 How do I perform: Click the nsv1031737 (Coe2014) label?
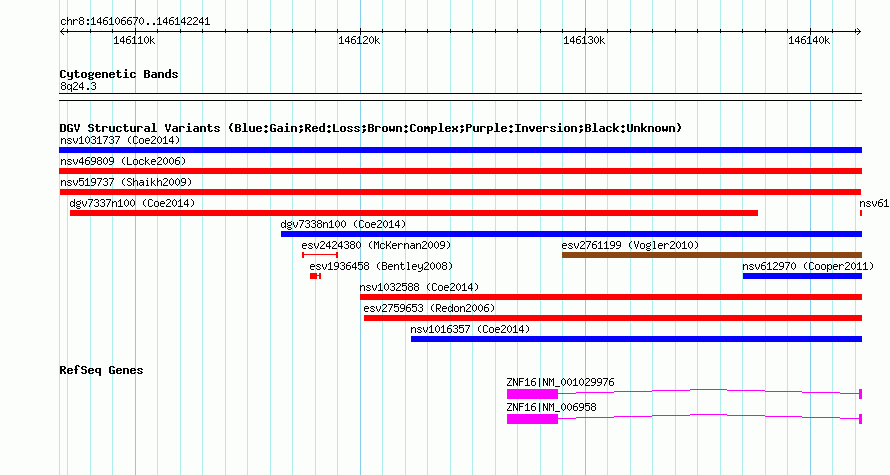click(x=120, y=140)
